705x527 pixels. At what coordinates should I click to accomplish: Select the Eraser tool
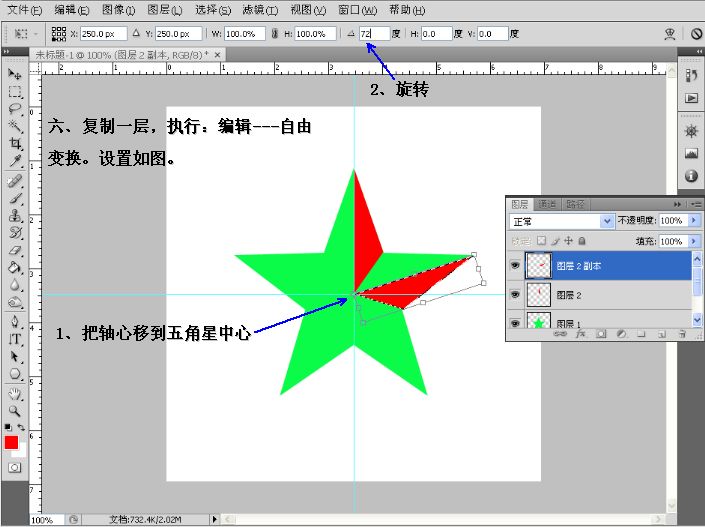[15, 250]
